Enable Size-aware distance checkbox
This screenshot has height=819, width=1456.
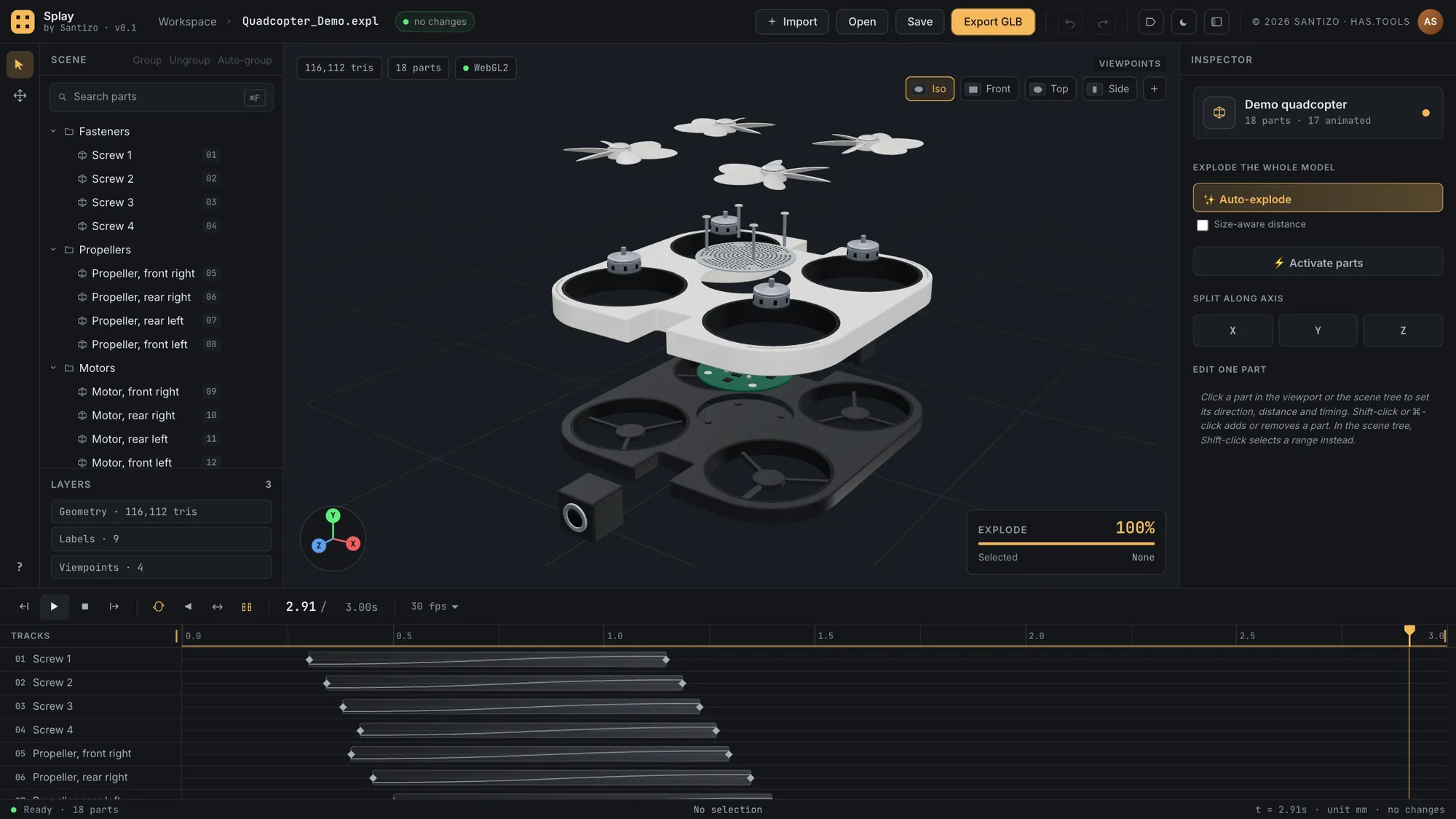click(x=1203, y=225)
